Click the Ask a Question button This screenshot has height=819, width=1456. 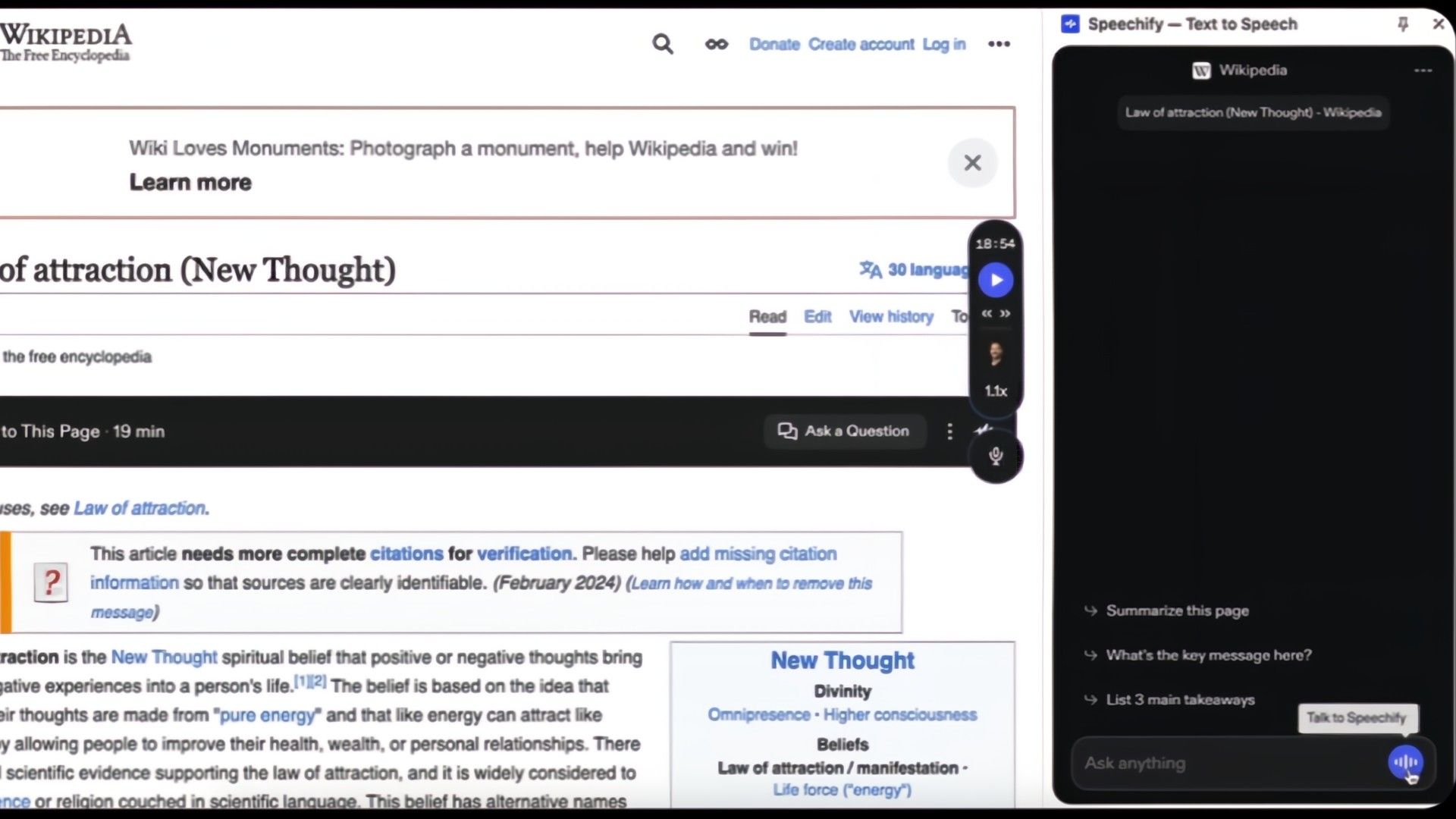pos(844,431)
